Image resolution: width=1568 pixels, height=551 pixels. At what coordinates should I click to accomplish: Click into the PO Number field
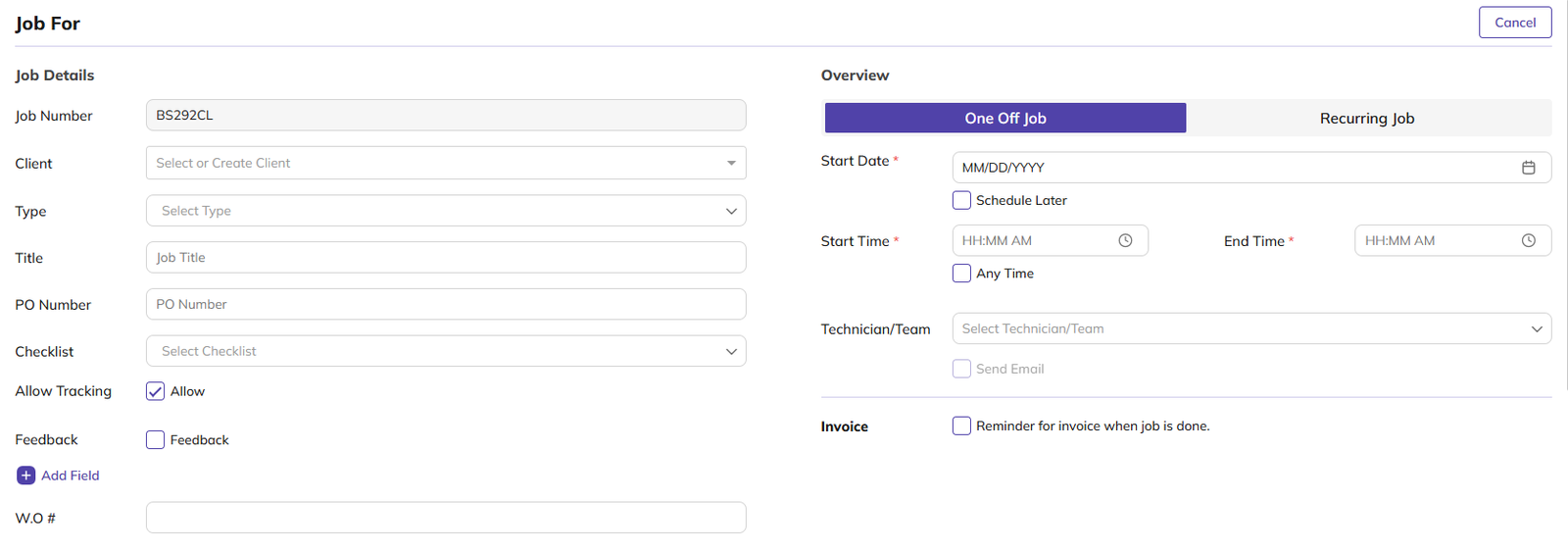(x=445, y=304)
